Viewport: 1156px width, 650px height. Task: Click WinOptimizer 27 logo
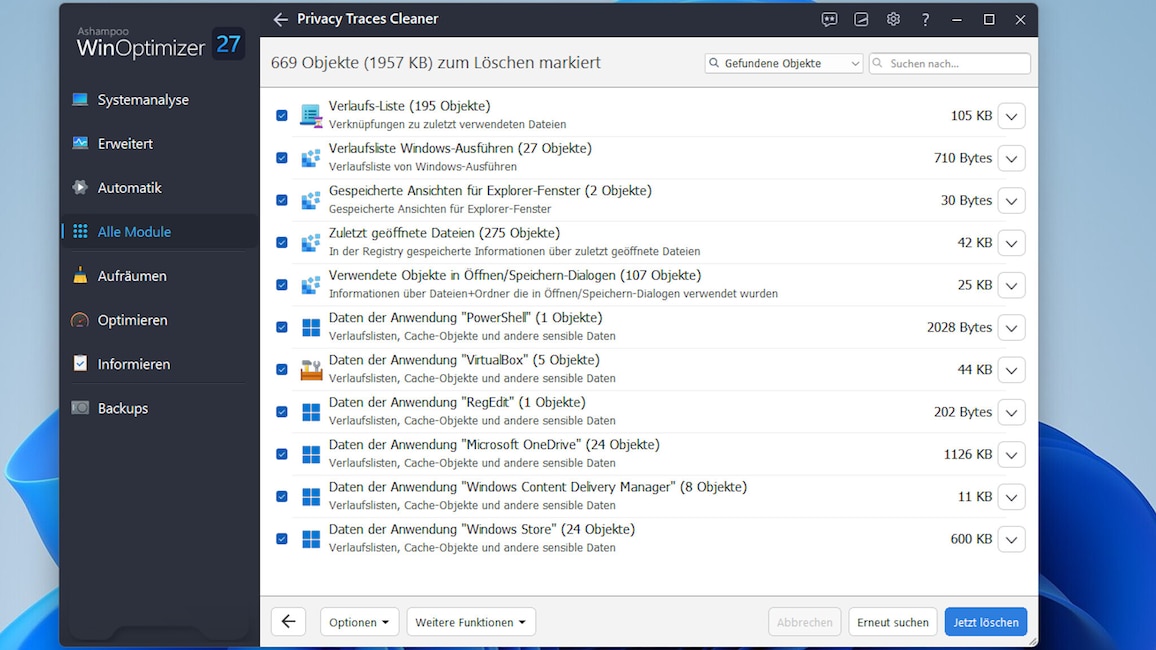(159, 43)
